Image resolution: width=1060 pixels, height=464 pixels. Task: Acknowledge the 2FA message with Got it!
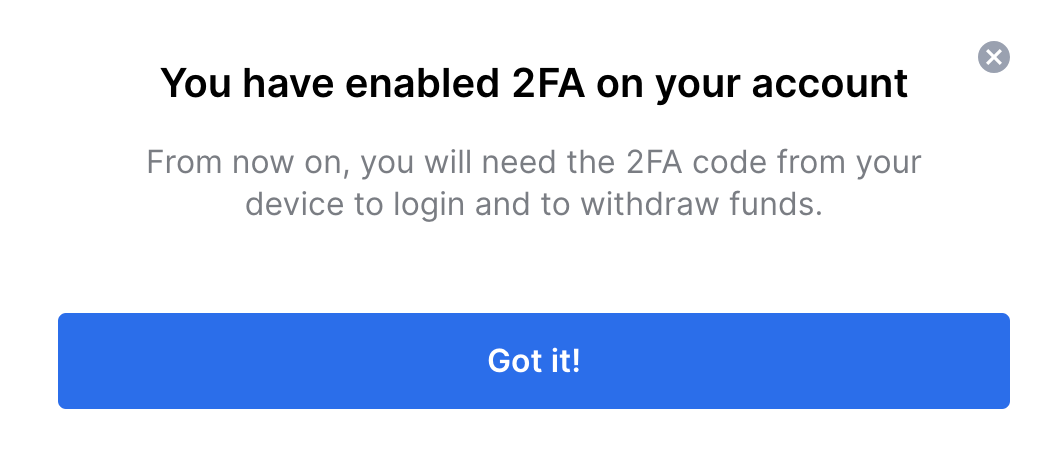coord(533,361)
